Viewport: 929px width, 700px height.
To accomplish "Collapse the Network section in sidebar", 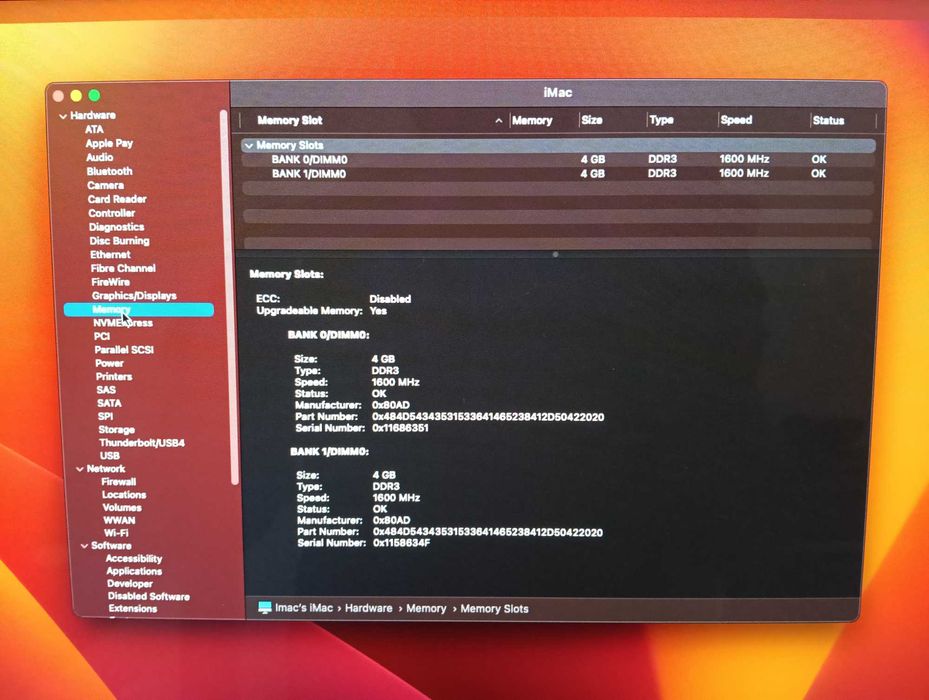I will pyautogui.click(x=79, y=469).
